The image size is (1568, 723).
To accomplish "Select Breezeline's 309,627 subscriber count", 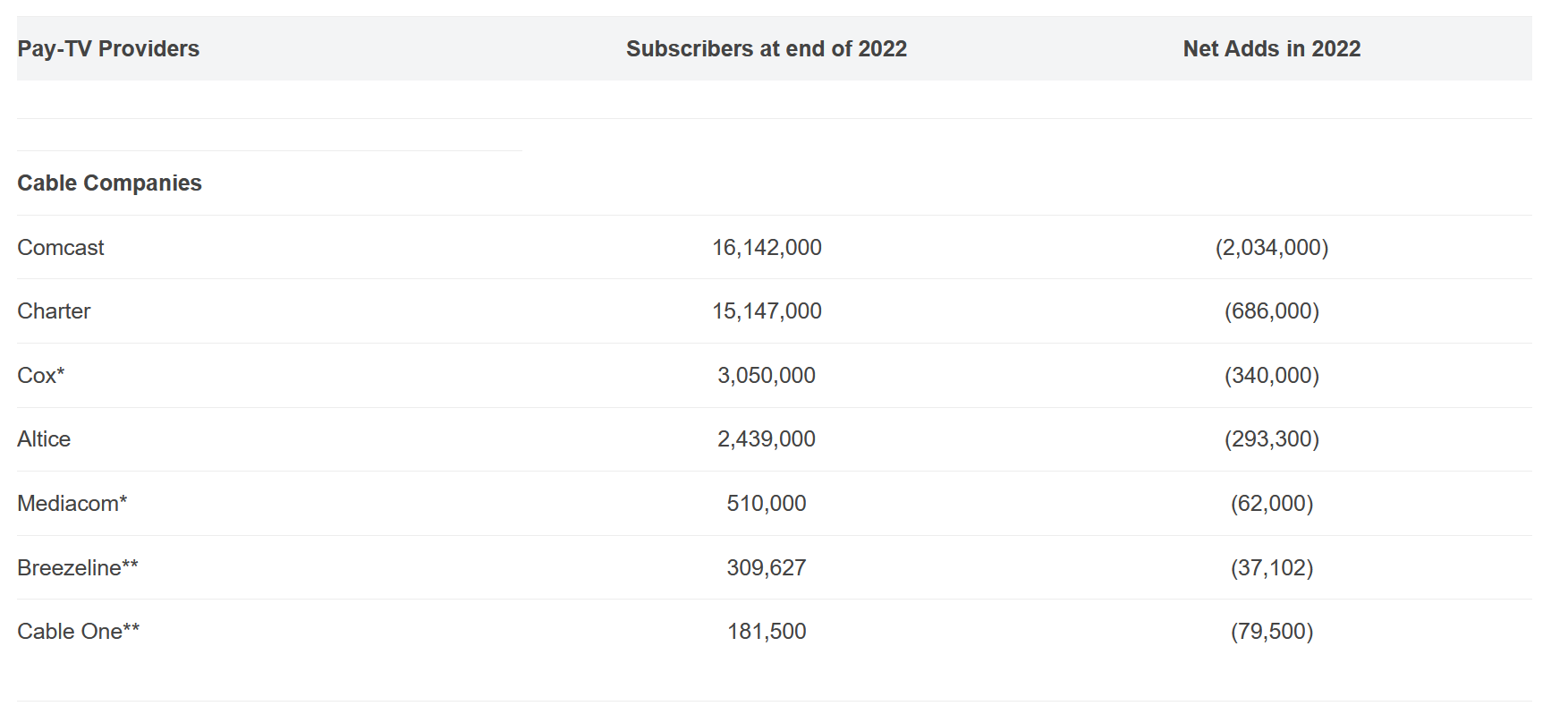I will 767,568.
